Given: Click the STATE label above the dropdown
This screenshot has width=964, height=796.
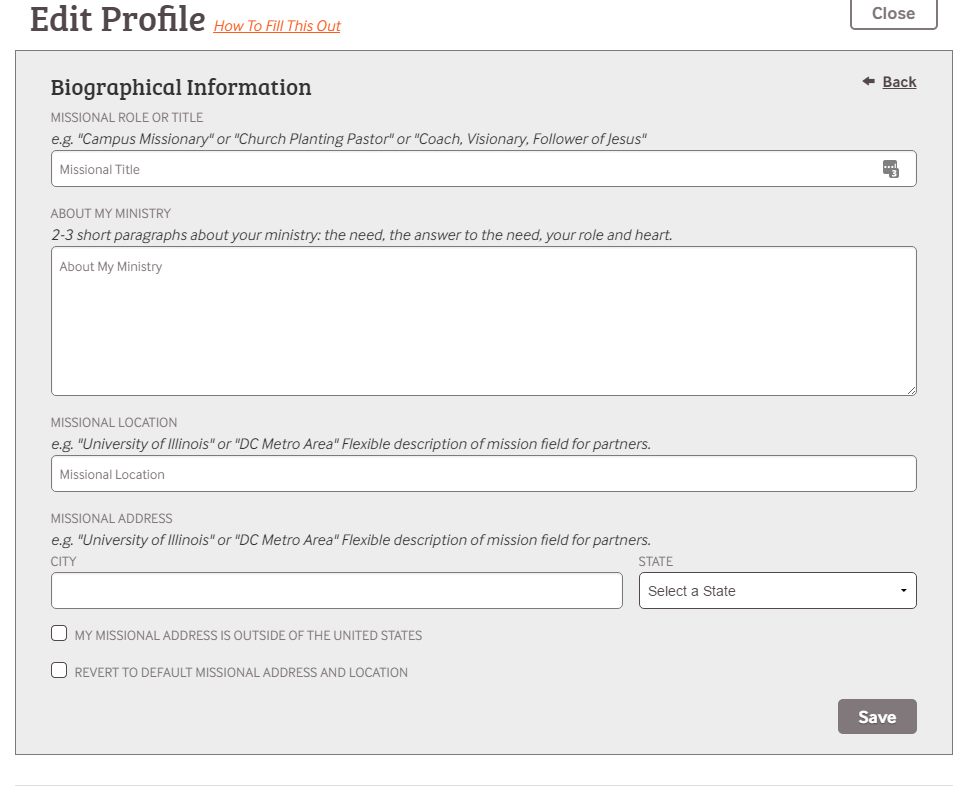Looking at the screenshot, I should click(x=655, y=562).
